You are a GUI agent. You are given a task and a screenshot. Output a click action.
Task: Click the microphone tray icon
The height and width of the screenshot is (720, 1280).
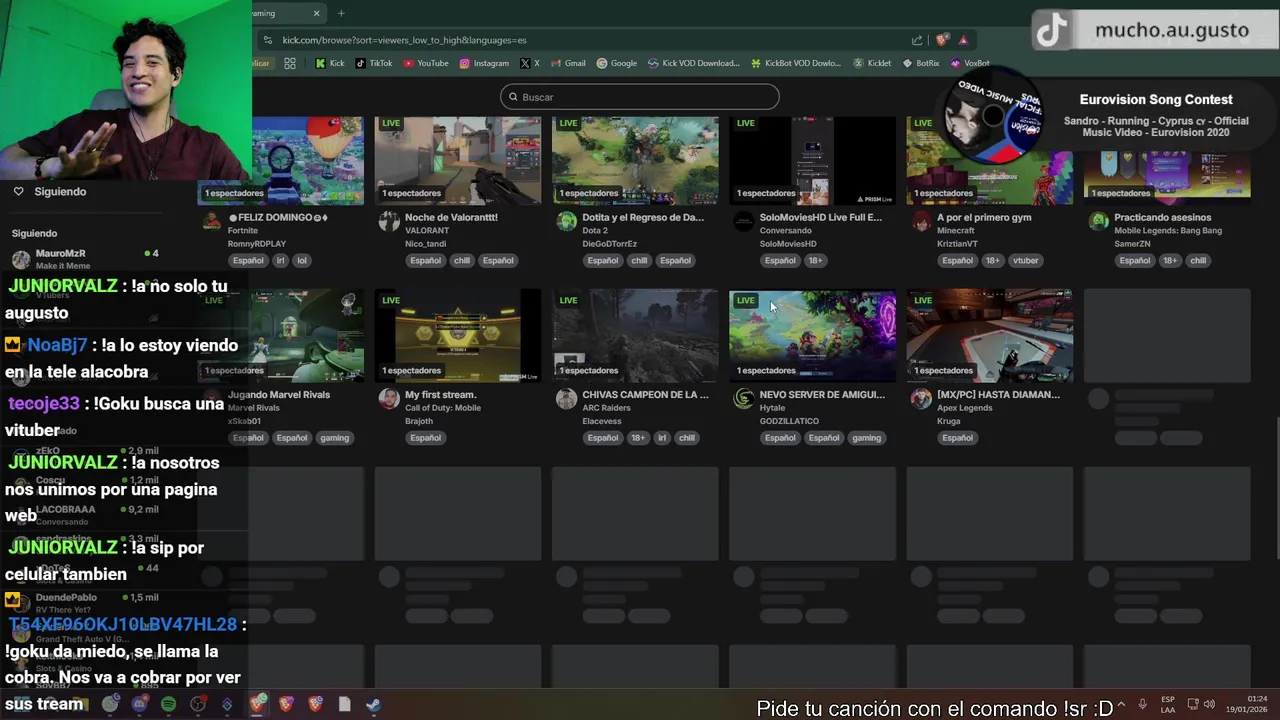[1142, 704]
